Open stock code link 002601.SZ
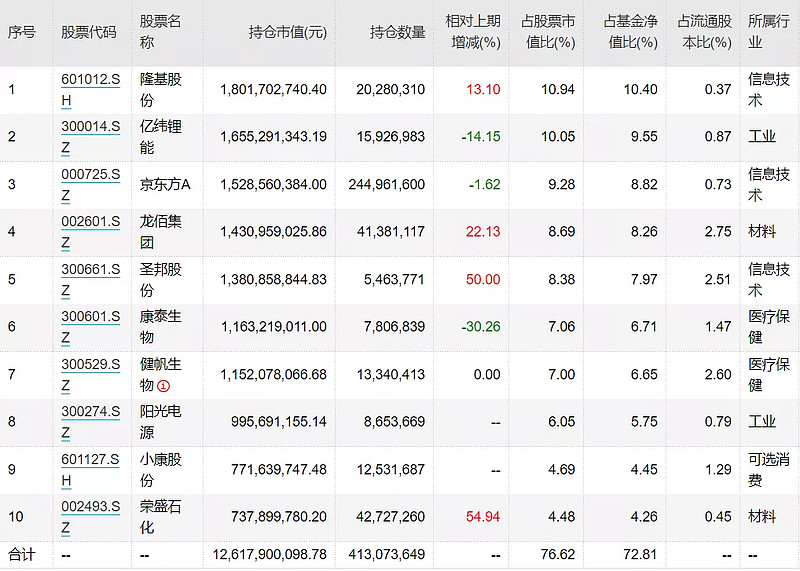The height and width of the screenshot is (571, 800). click(x=90, y=232)
